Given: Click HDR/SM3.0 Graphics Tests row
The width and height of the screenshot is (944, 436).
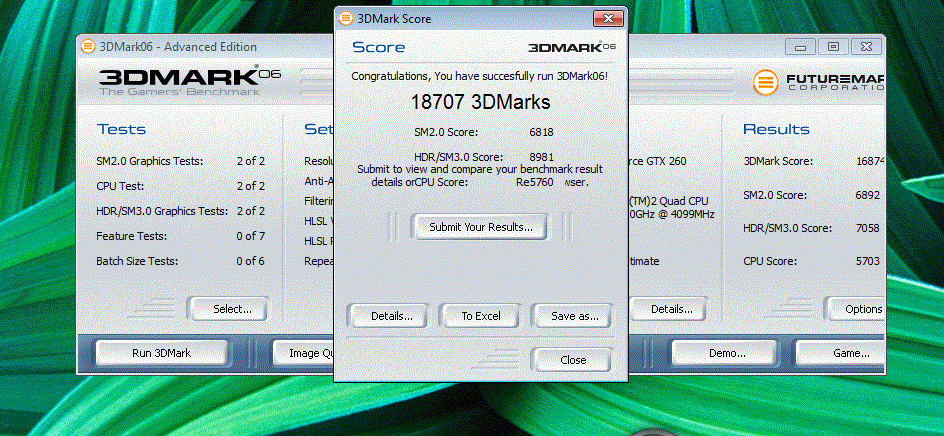Looking at the screenshot, I should (181, 211).
